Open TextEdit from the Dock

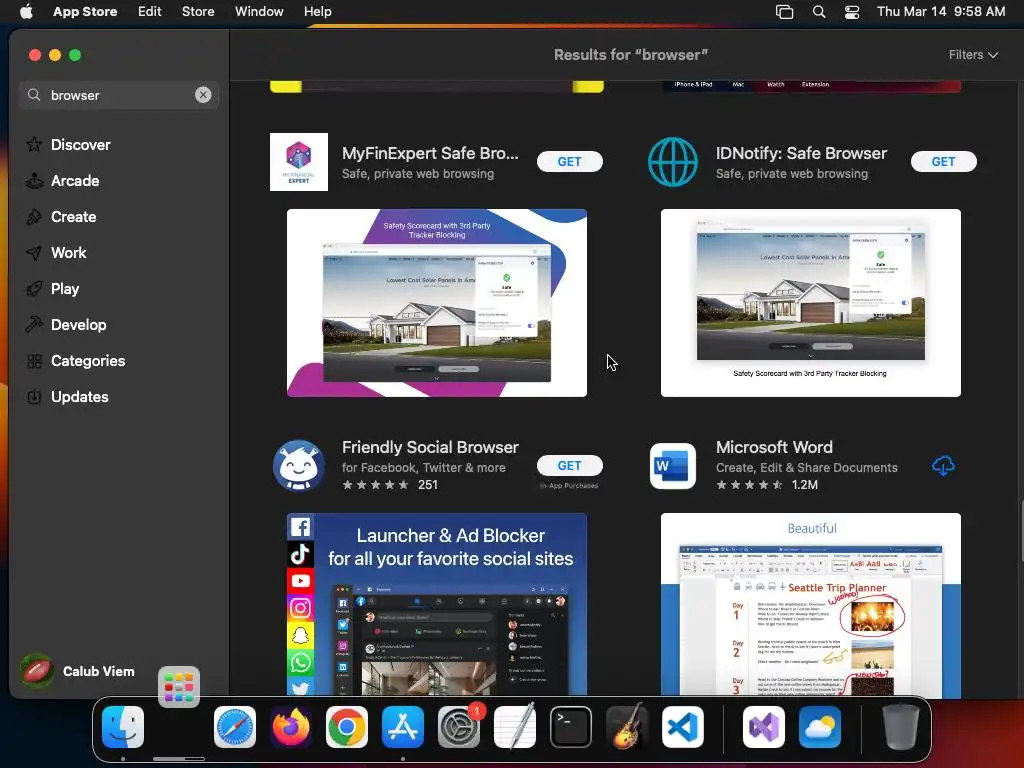coord(515,727)
